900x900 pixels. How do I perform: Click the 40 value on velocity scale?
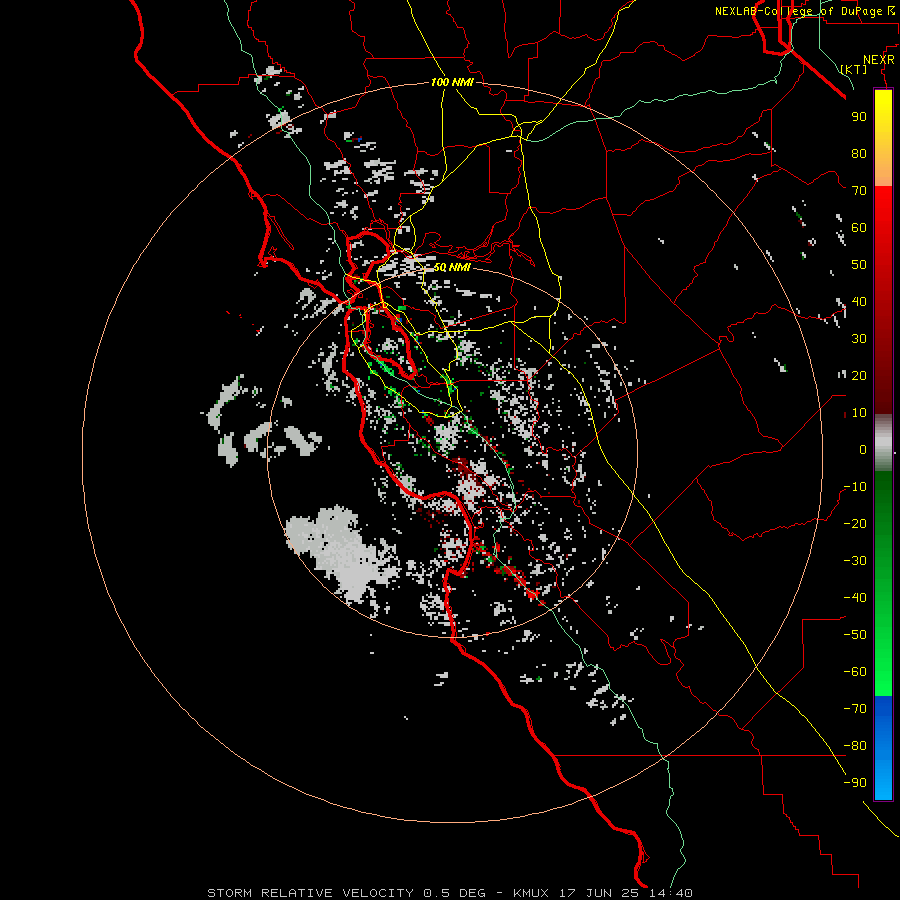pyautogui.click(x=859, y=301)
